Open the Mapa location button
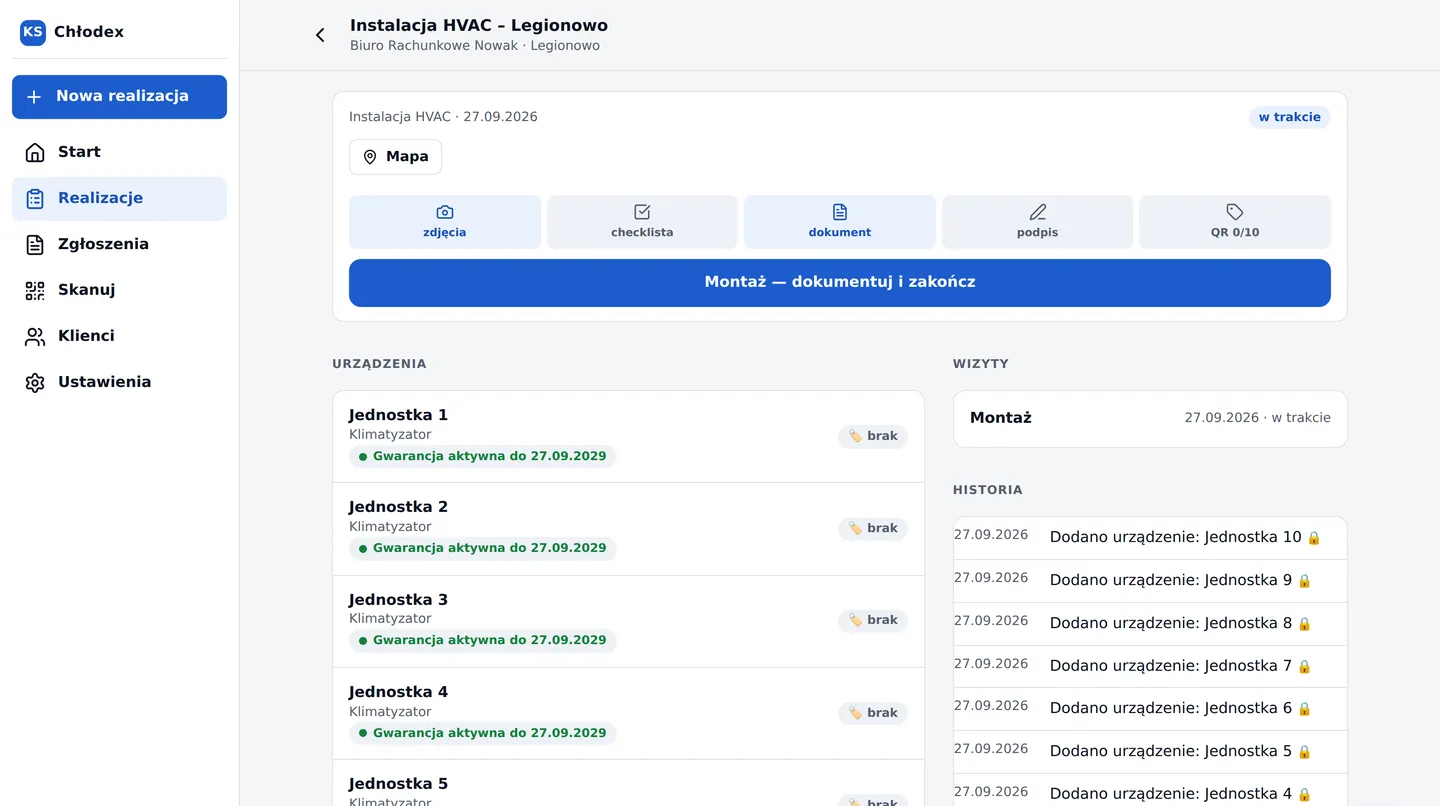The height and width of the screenshot is (806, 1440). (x=395, y=157)
